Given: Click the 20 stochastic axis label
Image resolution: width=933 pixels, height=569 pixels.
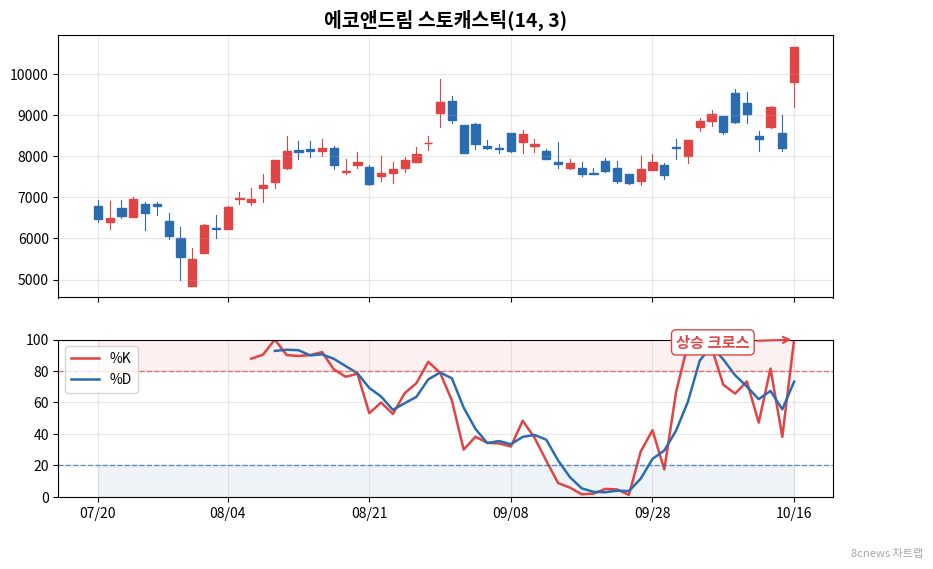Looking at the screenshot, I should click(41, 466).
